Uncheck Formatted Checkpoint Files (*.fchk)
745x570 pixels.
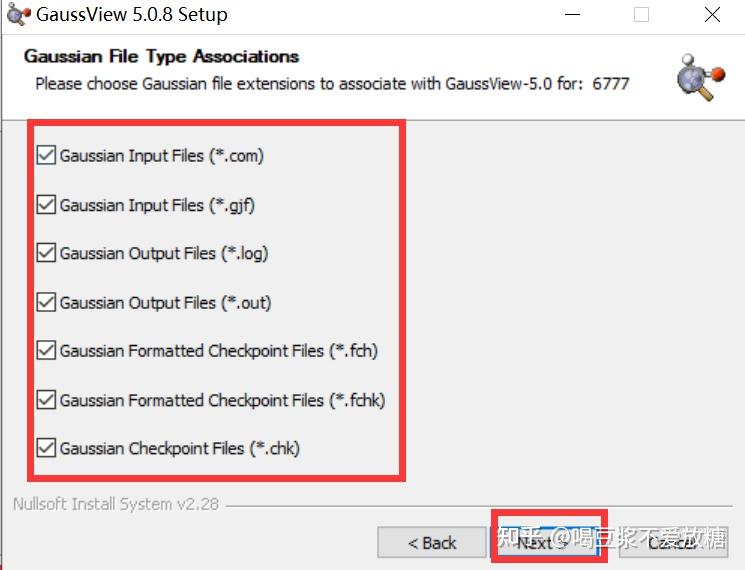pos(46,399)
